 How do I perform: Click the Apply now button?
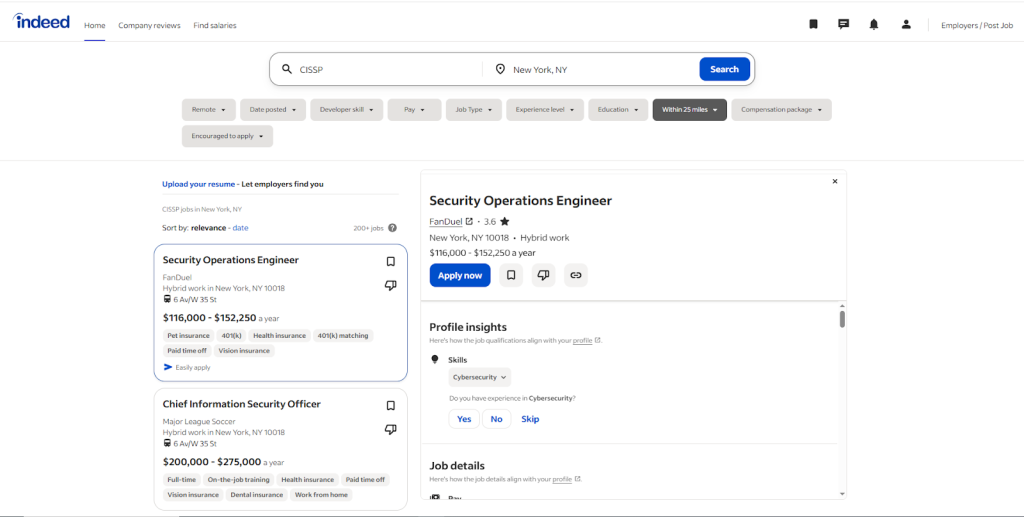coord(460,275)
